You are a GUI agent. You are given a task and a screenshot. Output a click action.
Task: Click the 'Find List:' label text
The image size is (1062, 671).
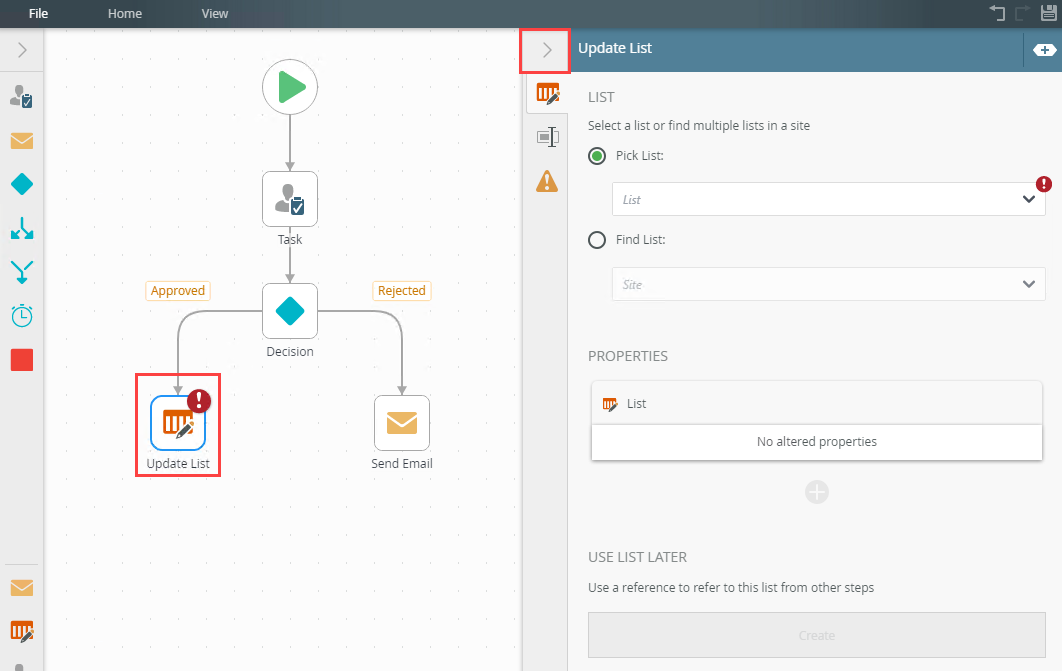tap(640, 240)
